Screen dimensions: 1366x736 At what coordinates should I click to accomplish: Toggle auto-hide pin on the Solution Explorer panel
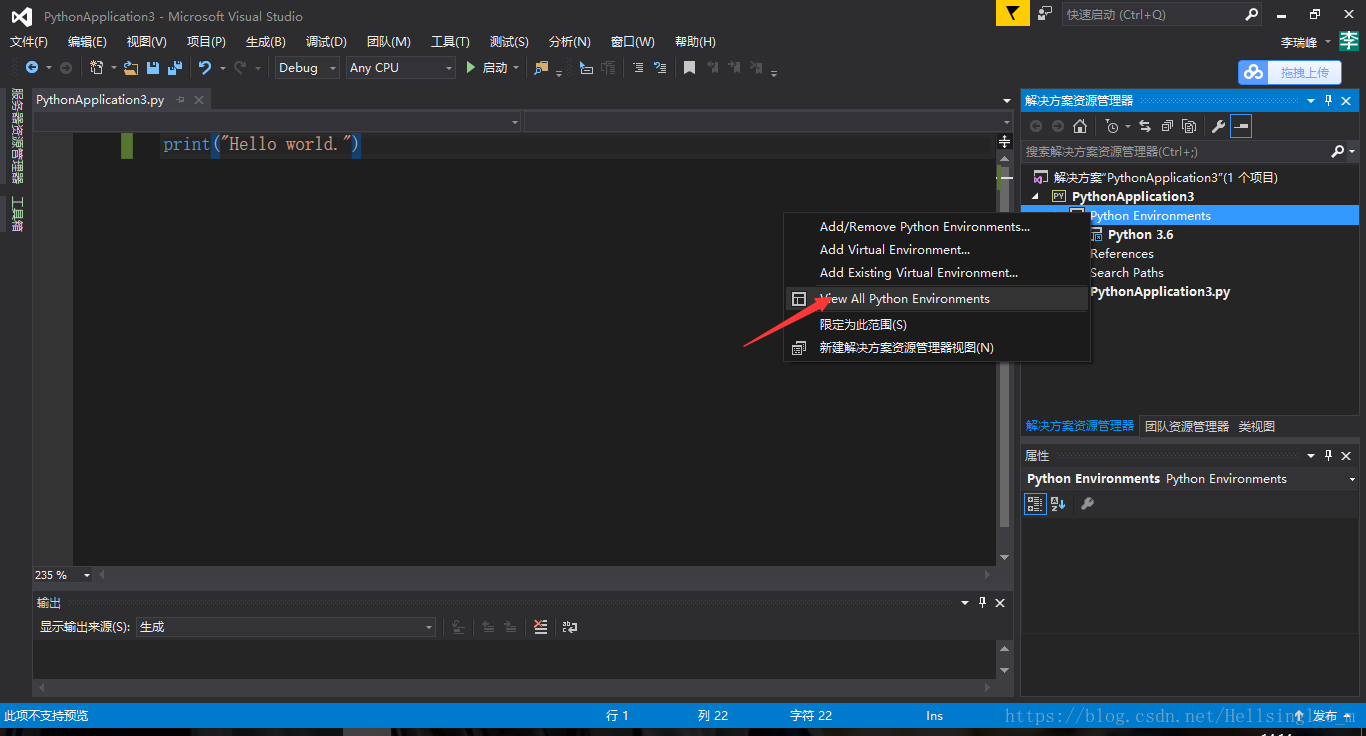1328,101
